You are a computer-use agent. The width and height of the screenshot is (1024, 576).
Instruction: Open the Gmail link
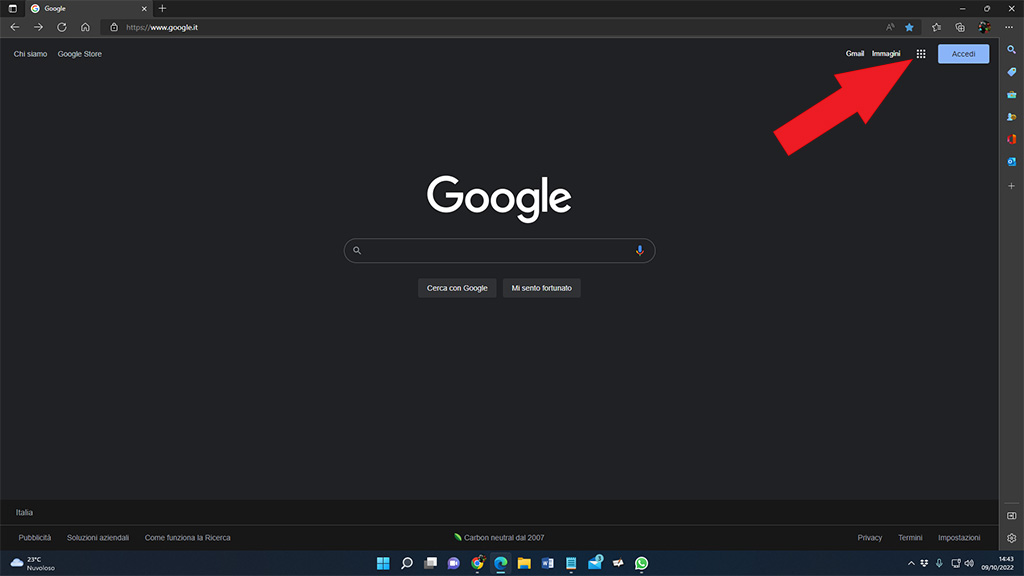[x=855, y=54]
